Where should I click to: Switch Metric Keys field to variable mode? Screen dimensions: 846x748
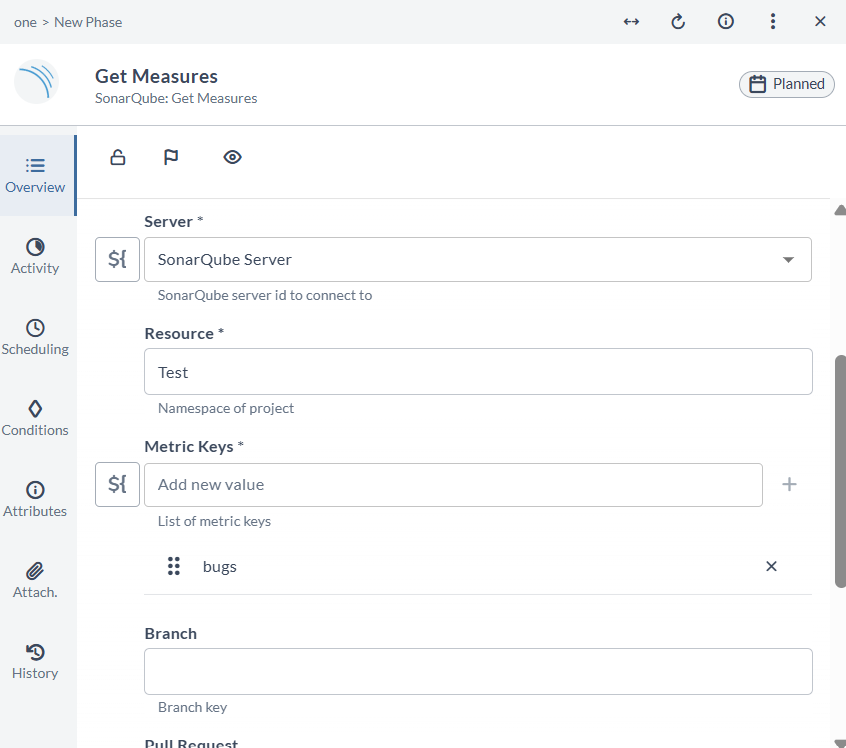tap(117, 485)
